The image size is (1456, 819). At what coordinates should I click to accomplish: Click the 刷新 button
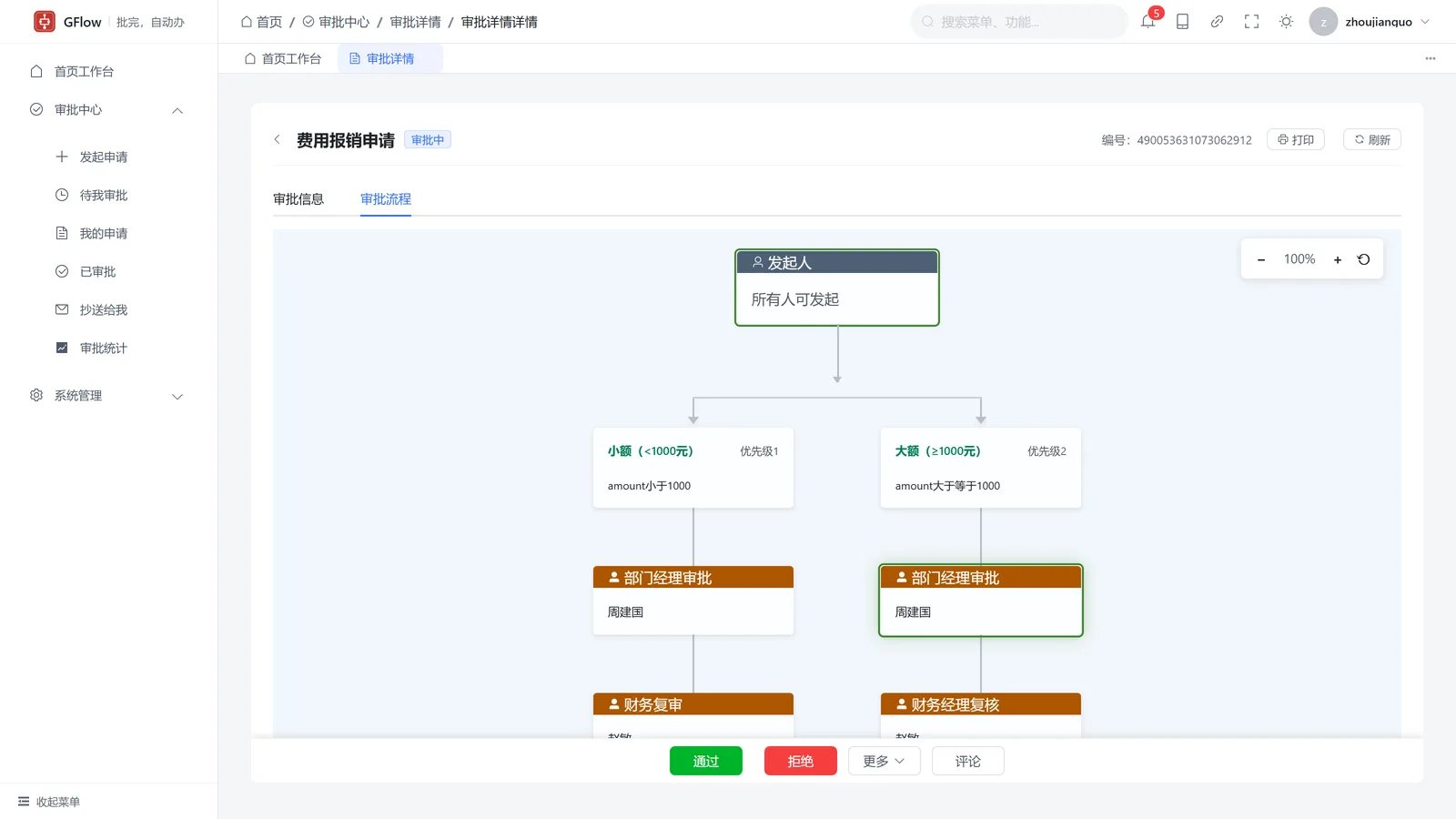click(x=1372, y=139)
